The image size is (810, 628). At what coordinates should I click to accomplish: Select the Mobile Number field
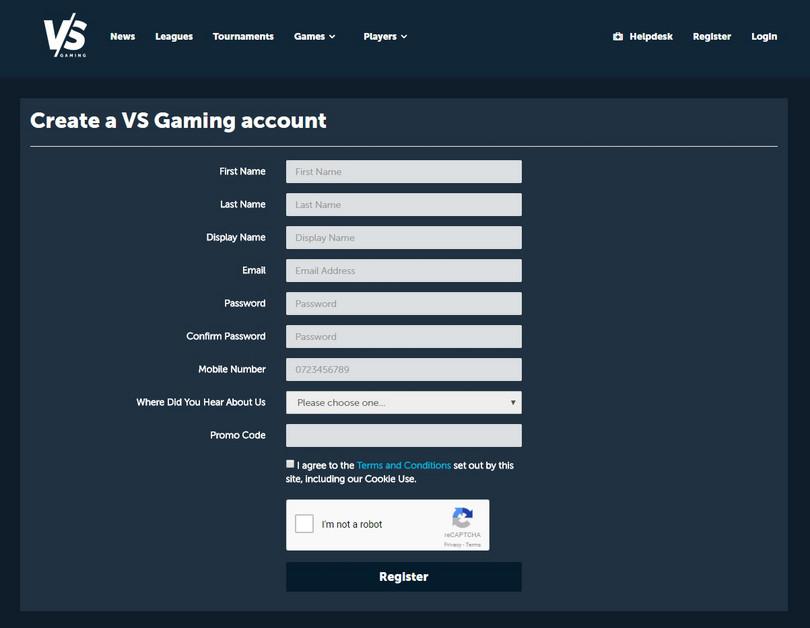(403, 370)
